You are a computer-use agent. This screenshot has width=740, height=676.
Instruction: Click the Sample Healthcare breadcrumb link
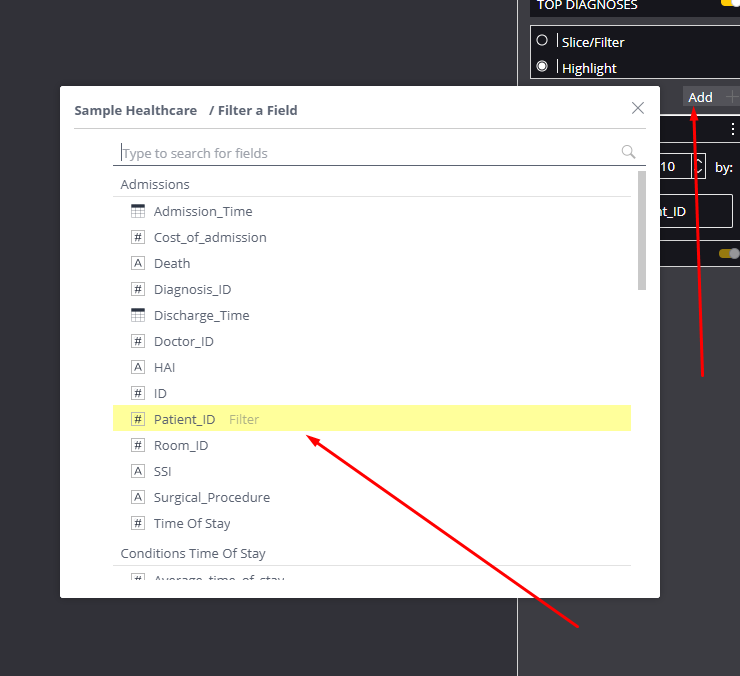(x=135, y=110)
